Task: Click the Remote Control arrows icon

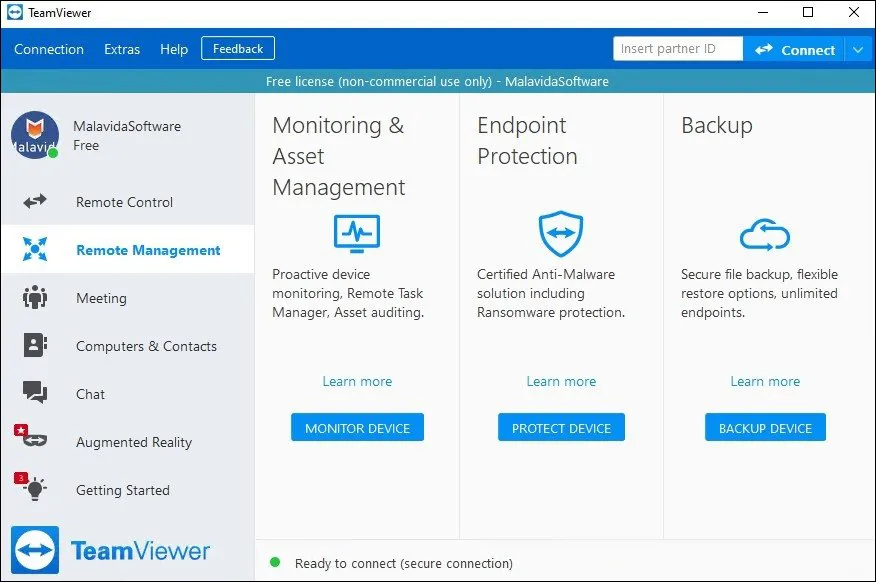Action: click(35, 202)
